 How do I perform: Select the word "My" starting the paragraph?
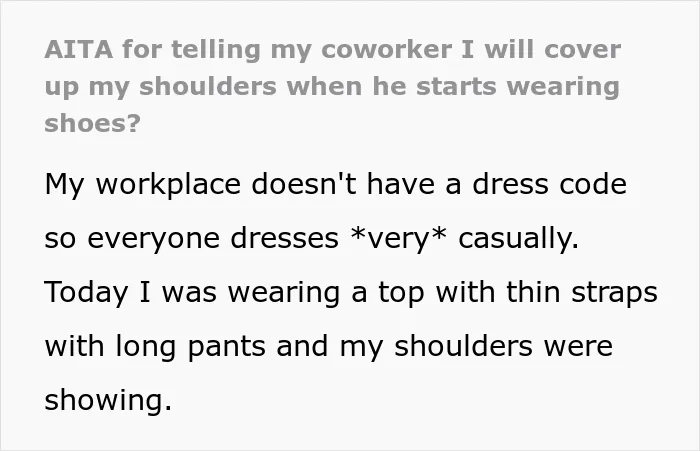coord(64,185)
